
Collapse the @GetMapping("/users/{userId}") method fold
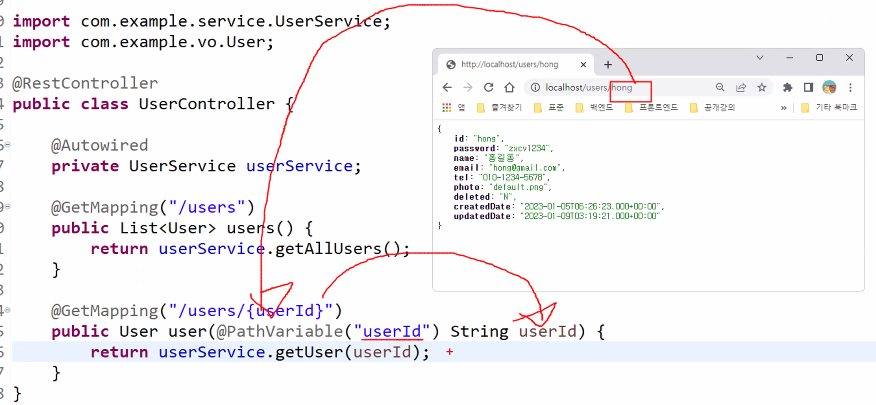(7, 310)
